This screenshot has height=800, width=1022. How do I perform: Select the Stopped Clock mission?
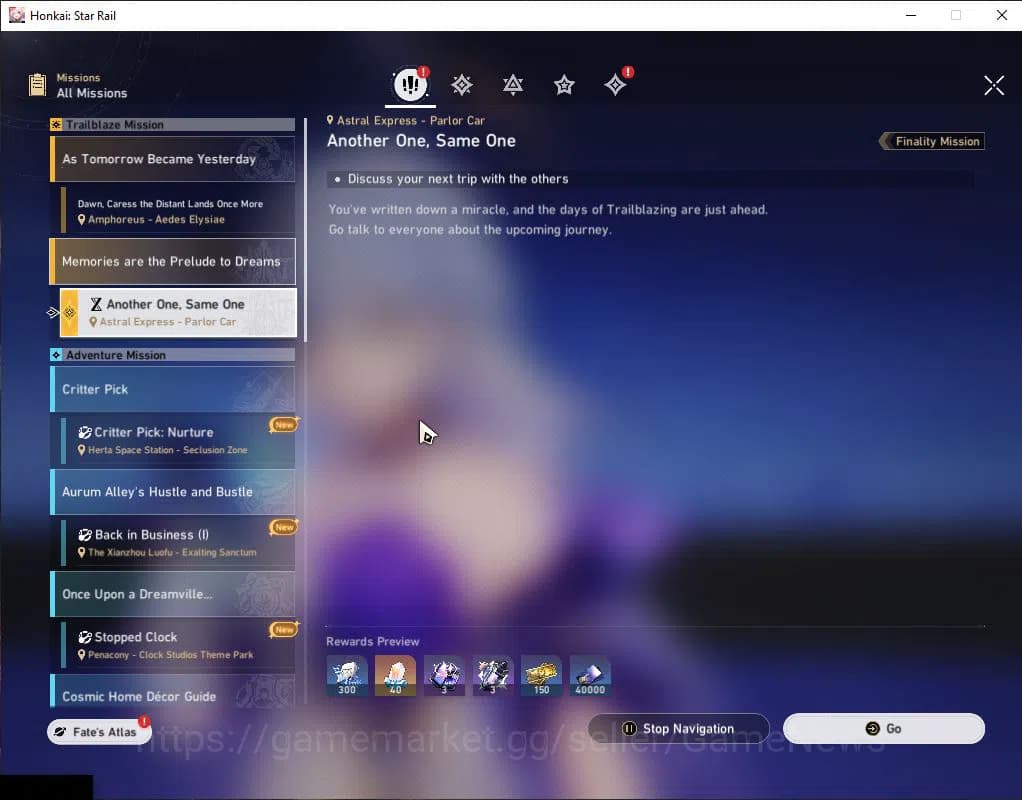178,645
